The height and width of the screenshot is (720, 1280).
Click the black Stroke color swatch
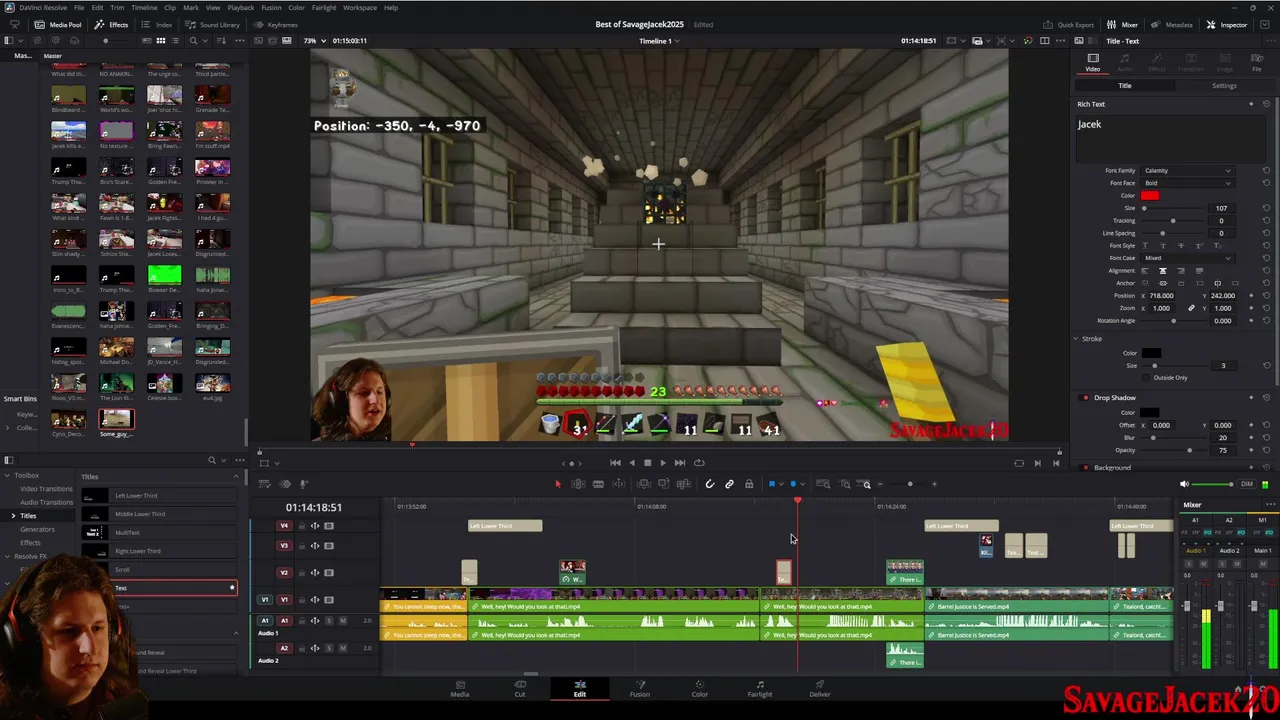tap(1151, 353)
